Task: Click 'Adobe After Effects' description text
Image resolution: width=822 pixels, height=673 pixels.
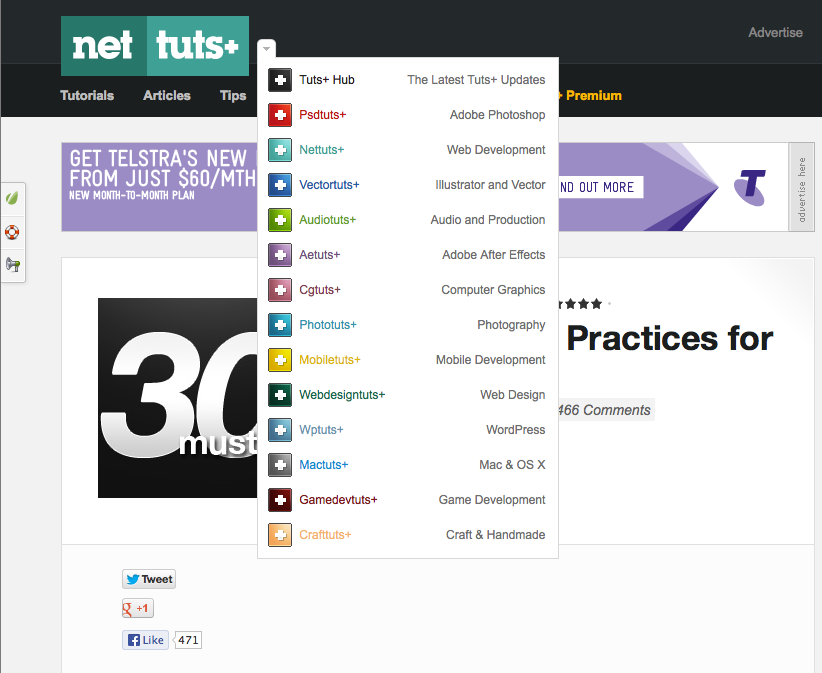Action: [493, 255]
